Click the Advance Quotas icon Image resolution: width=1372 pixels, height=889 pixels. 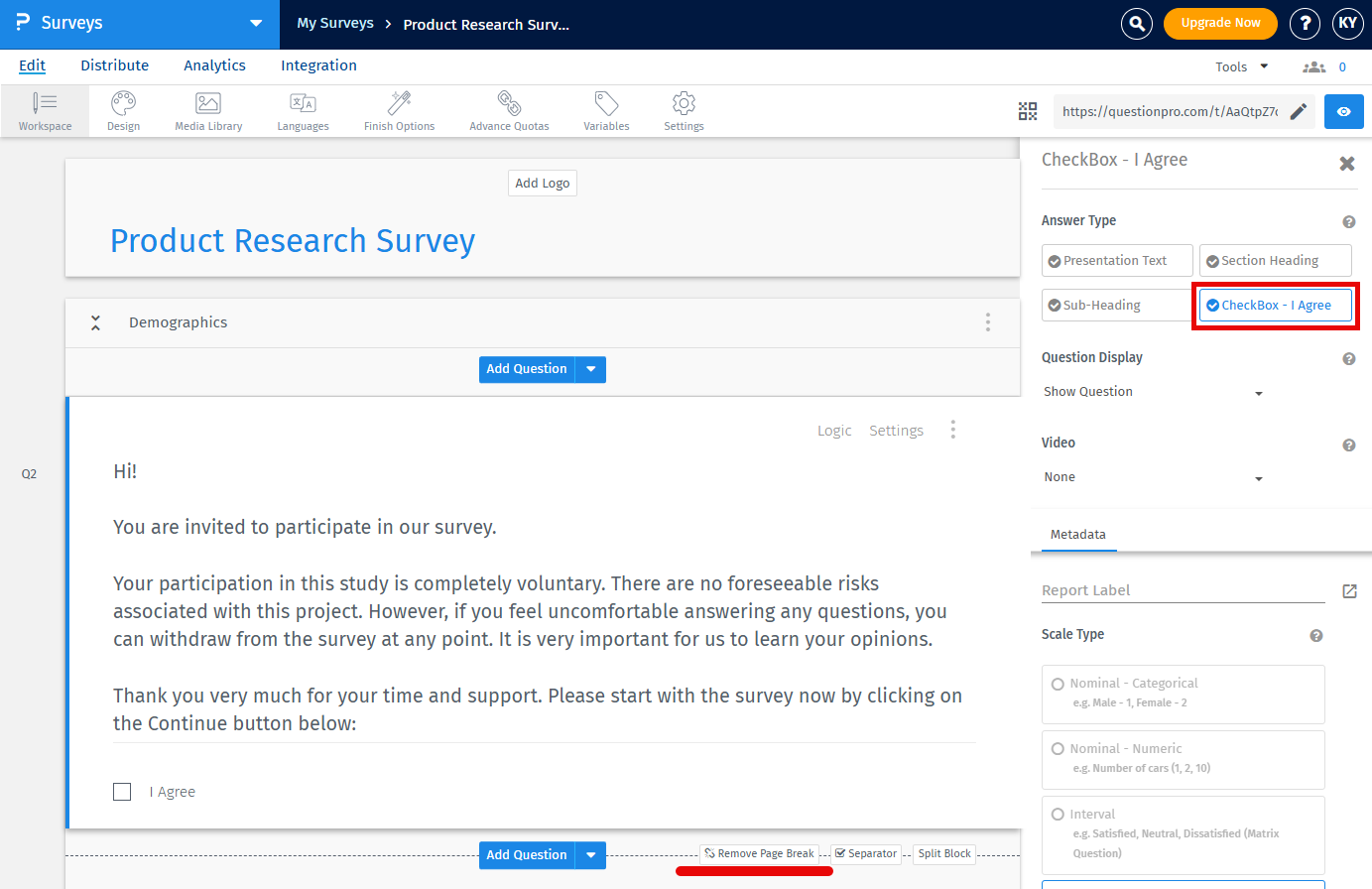click(508, 110)
